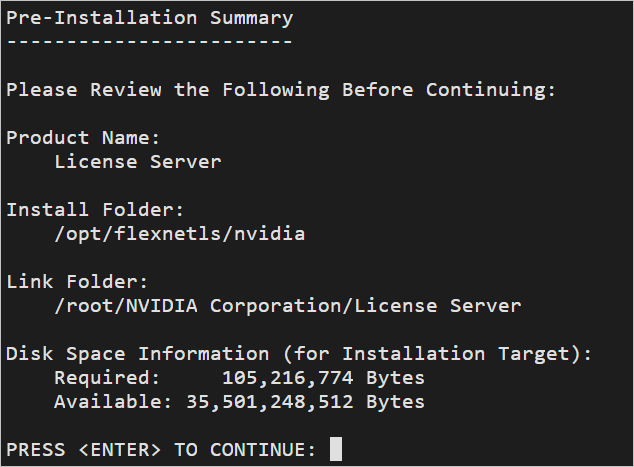Click the word Required in disk info
Viewport: 634px width, 467px height.
[x=107, y=378]
